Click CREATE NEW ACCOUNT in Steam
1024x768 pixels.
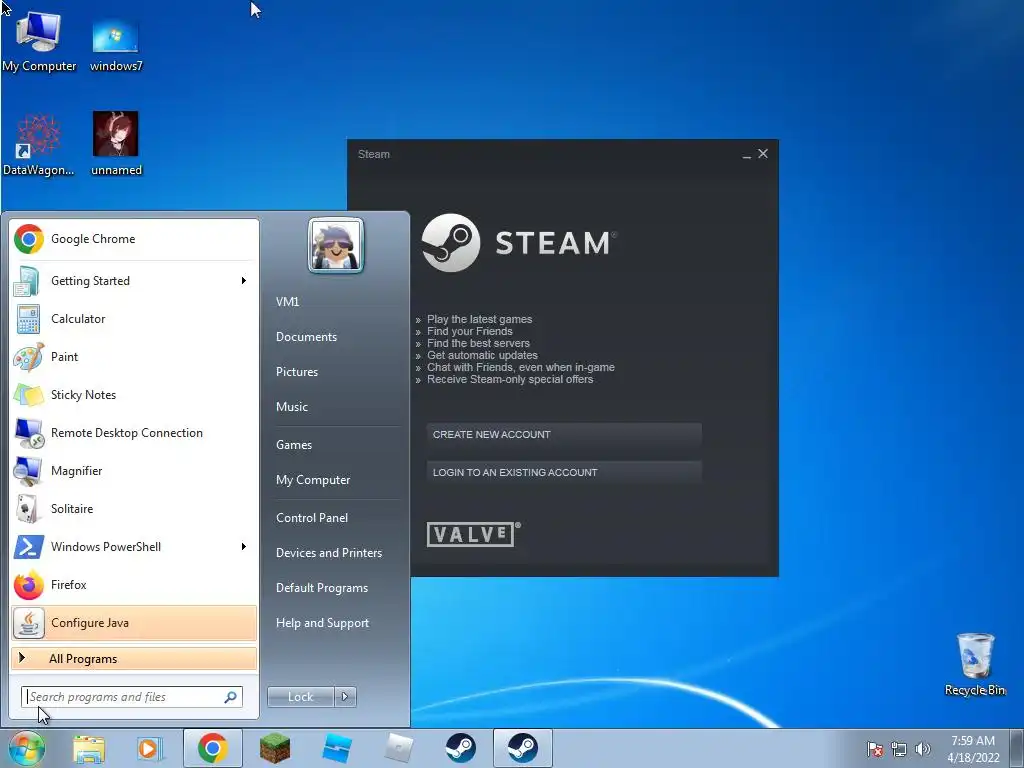pos(564,435)
